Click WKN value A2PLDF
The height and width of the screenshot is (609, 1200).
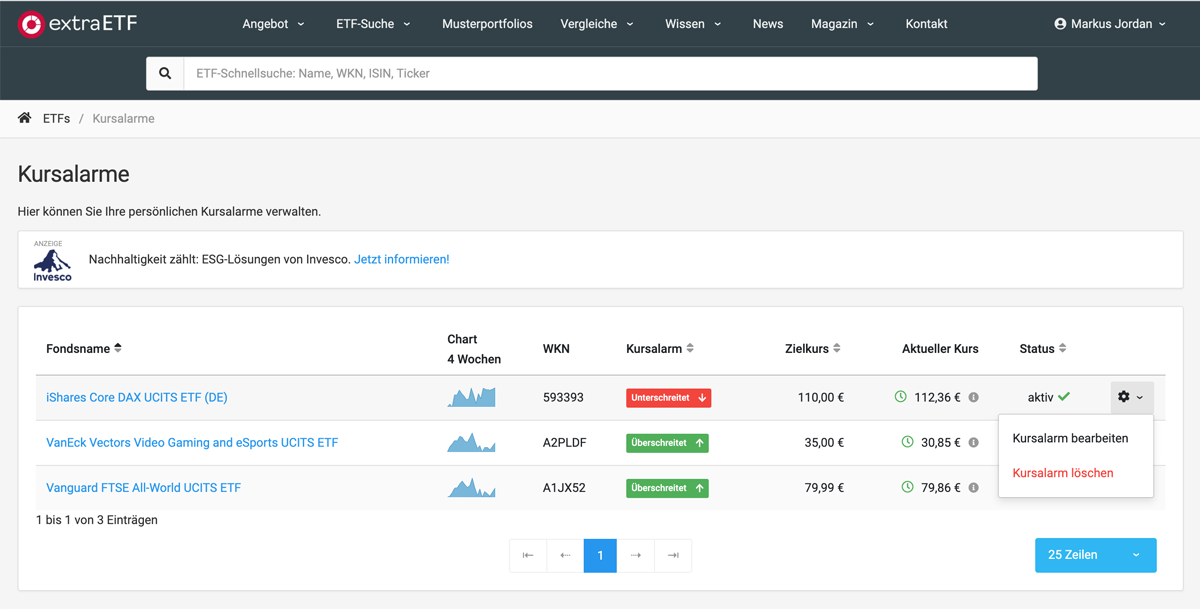click(x=564, y=442)
